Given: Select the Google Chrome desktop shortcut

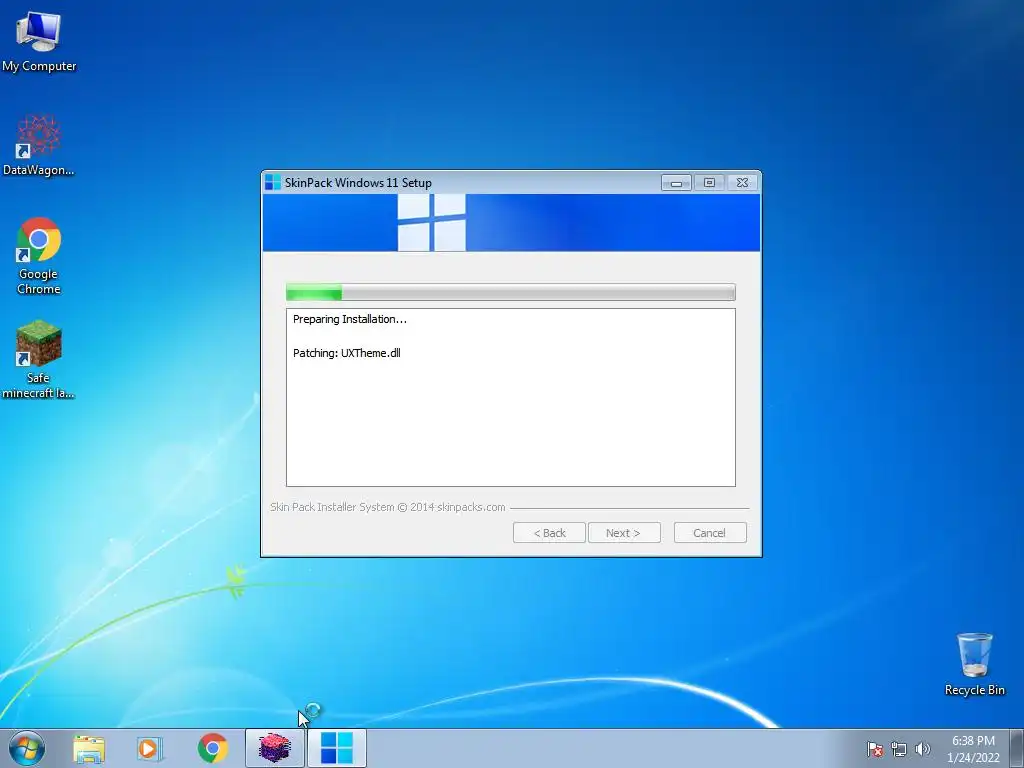Looking at the screenshot, I should coord(39,255).
